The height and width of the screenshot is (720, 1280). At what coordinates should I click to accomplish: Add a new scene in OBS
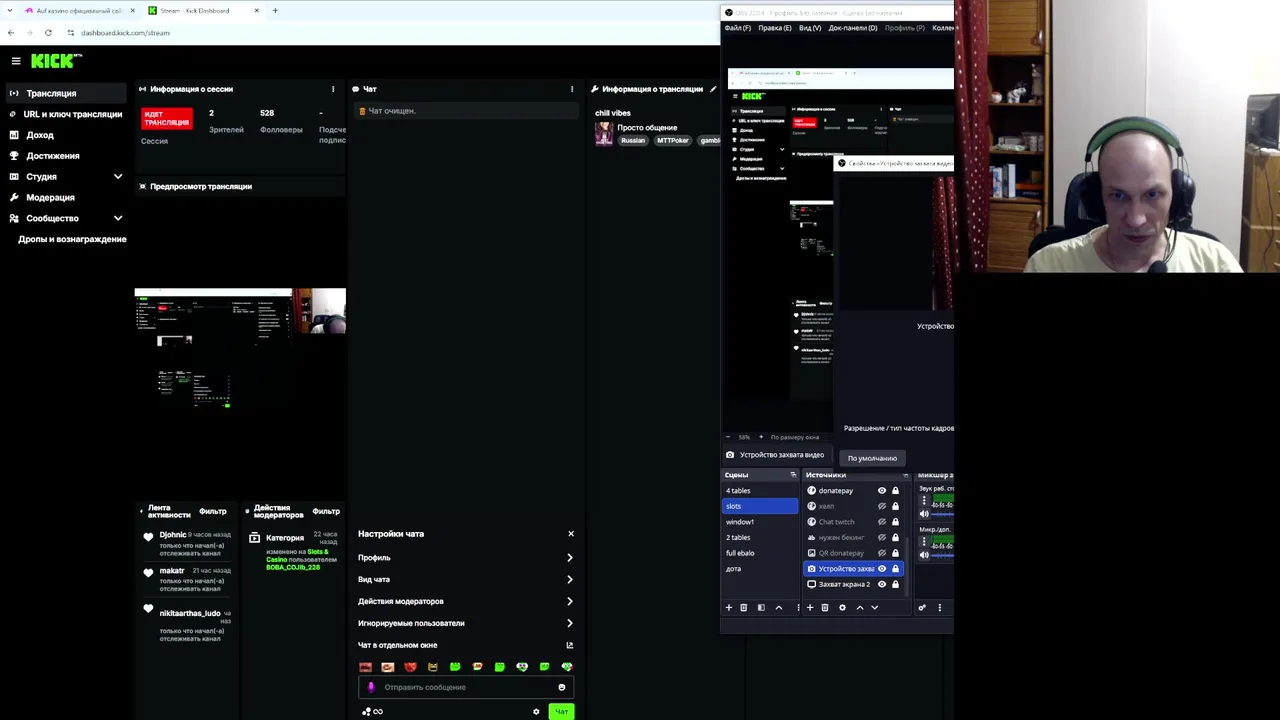[x=728, y=608]
